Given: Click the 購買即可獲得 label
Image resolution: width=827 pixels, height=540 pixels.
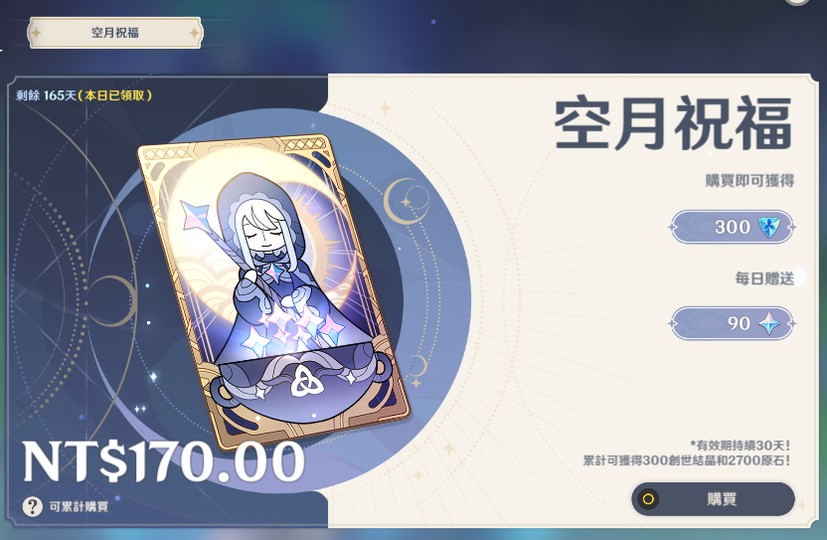Looking at the screenshot, I should [749, 181].
